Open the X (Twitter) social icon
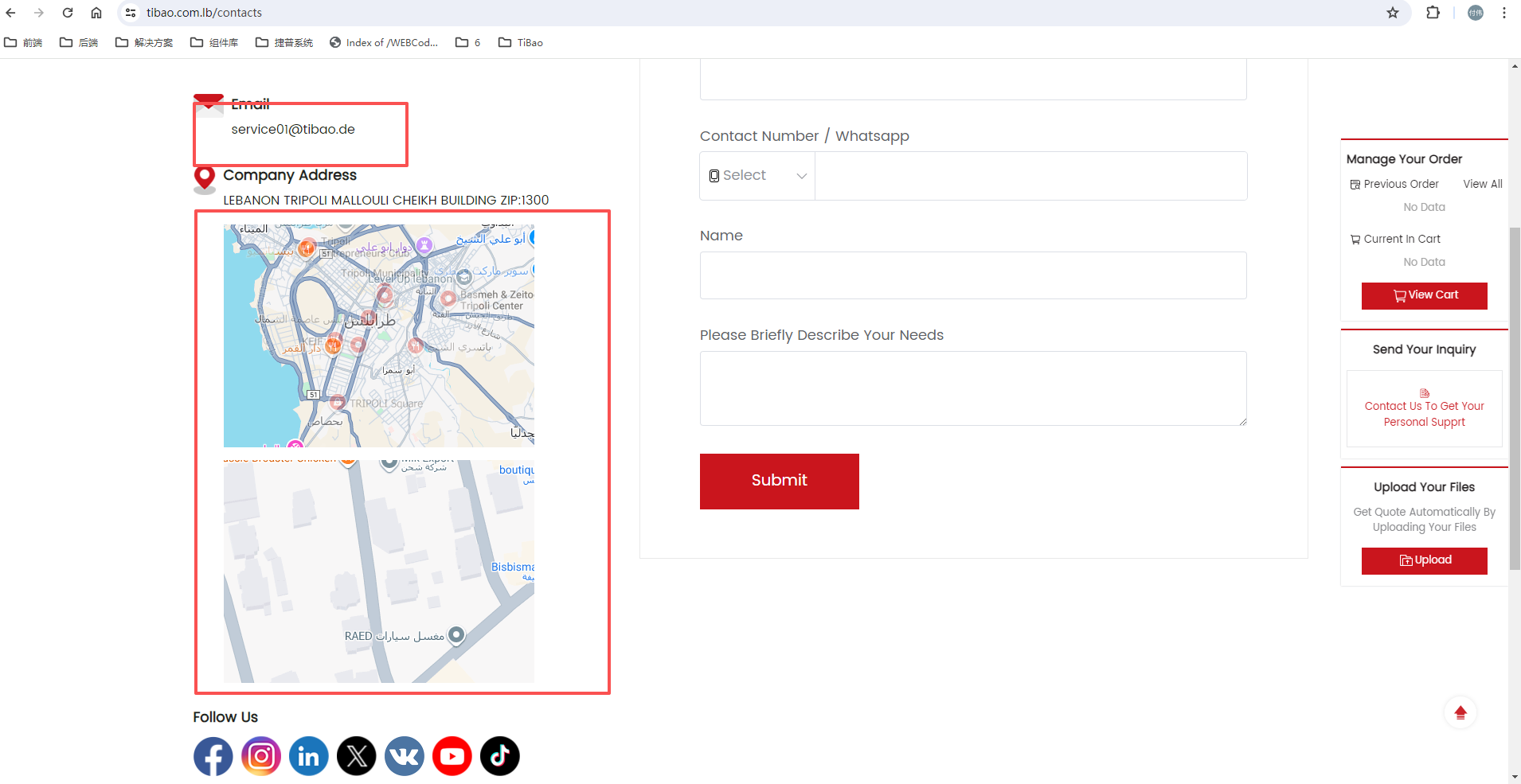The height and width of the screenshot is (784, 1521). point(357,756)
